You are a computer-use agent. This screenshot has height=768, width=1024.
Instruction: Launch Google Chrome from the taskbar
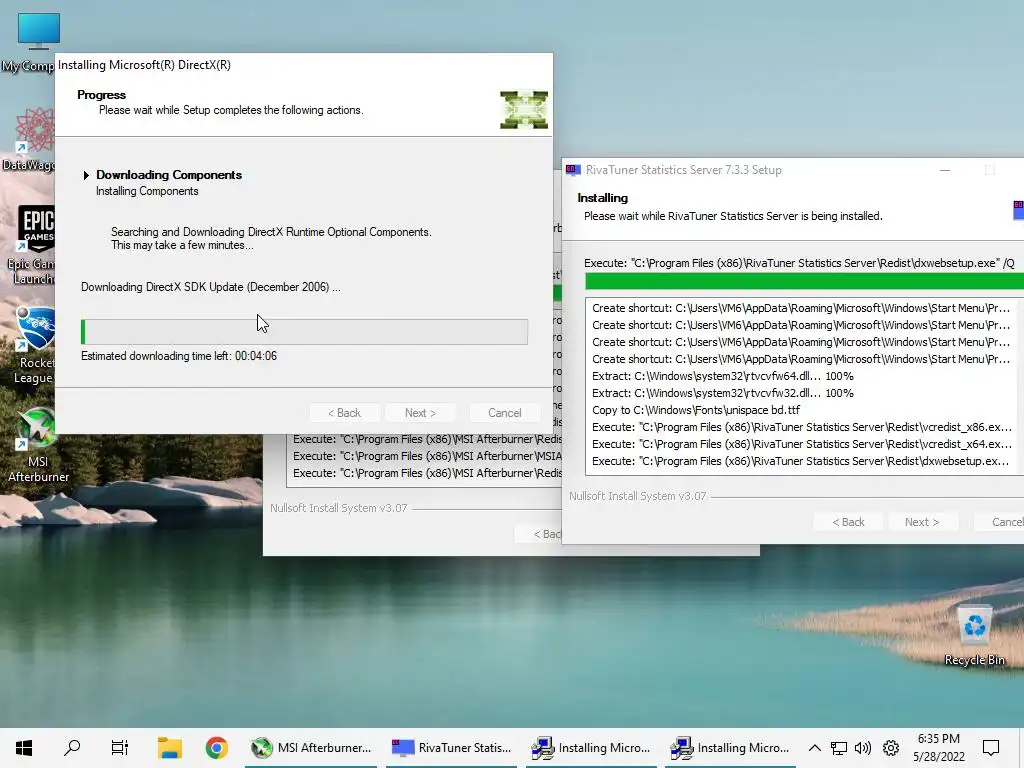pyautogui.click(x=216, y=748)
